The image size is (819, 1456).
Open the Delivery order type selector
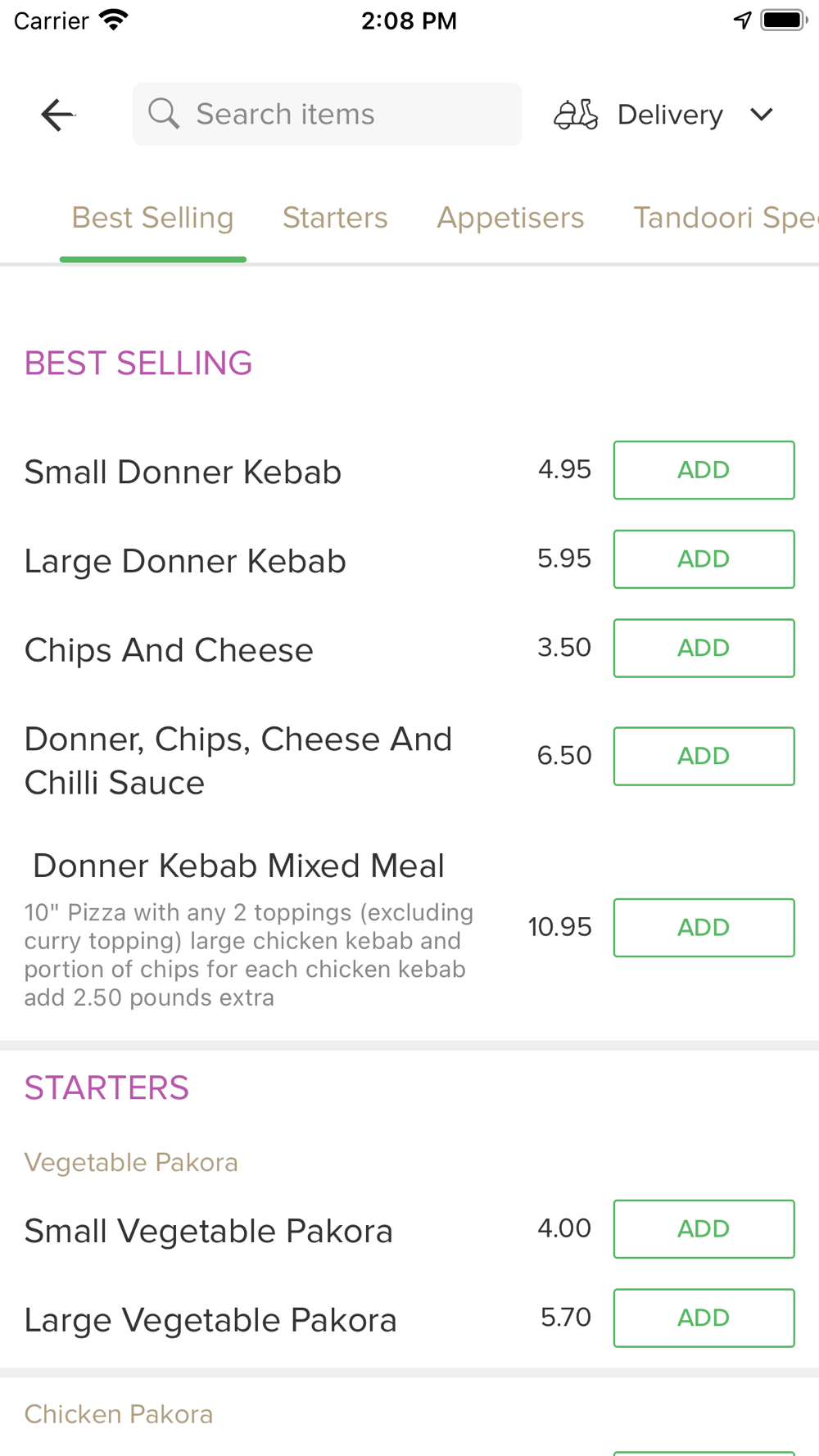(670, 115)
